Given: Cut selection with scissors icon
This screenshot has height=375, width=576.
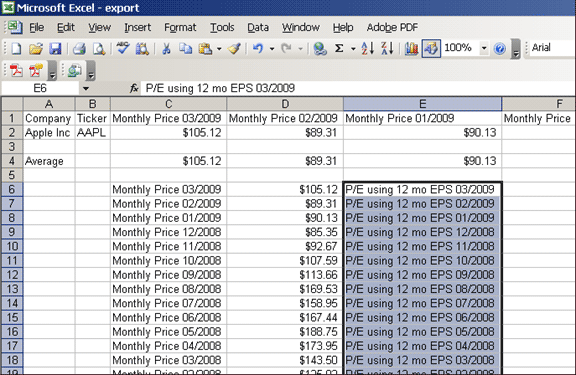Looking at the screenshot, I should [x=166, y=48].
